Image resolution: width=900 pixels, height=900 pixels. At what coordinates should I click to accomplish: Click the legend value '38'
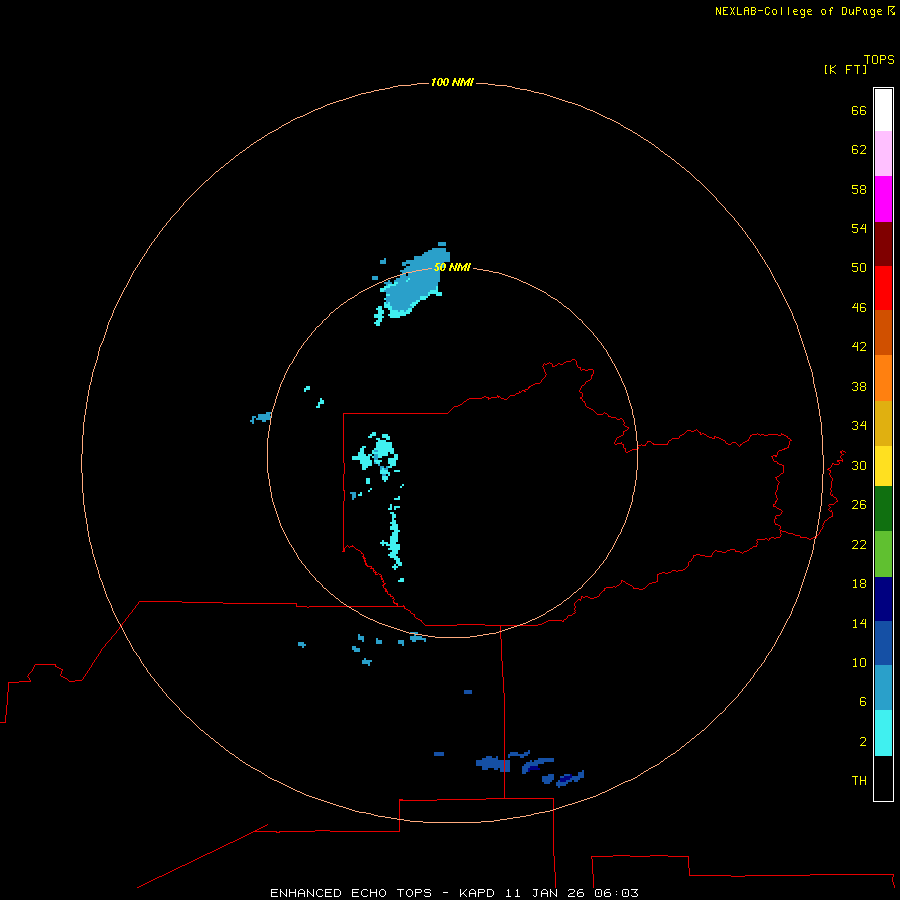pos(859,386)
